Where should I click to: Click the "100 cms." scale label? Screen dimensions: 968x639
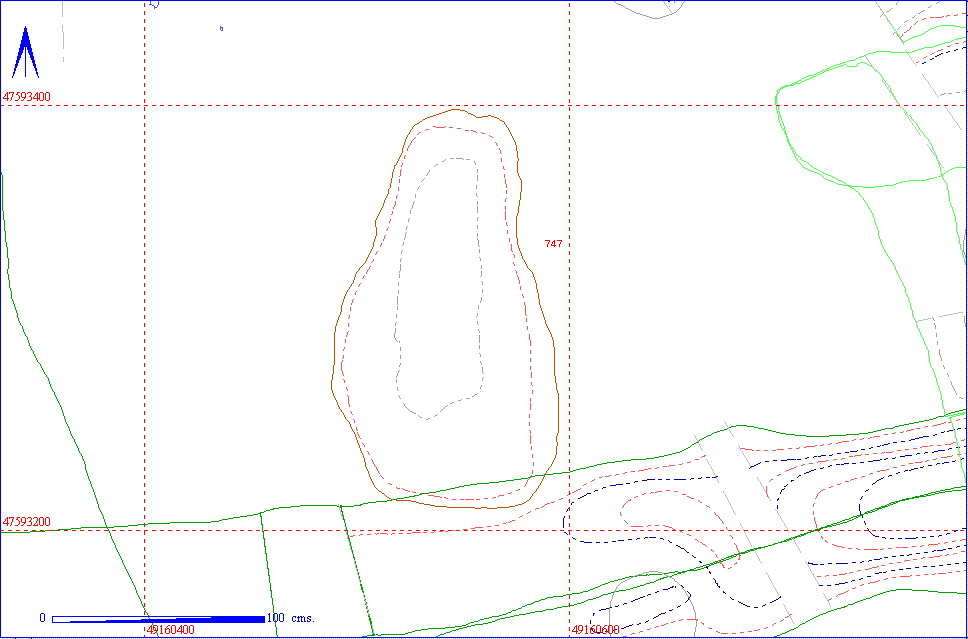point(291,618)
